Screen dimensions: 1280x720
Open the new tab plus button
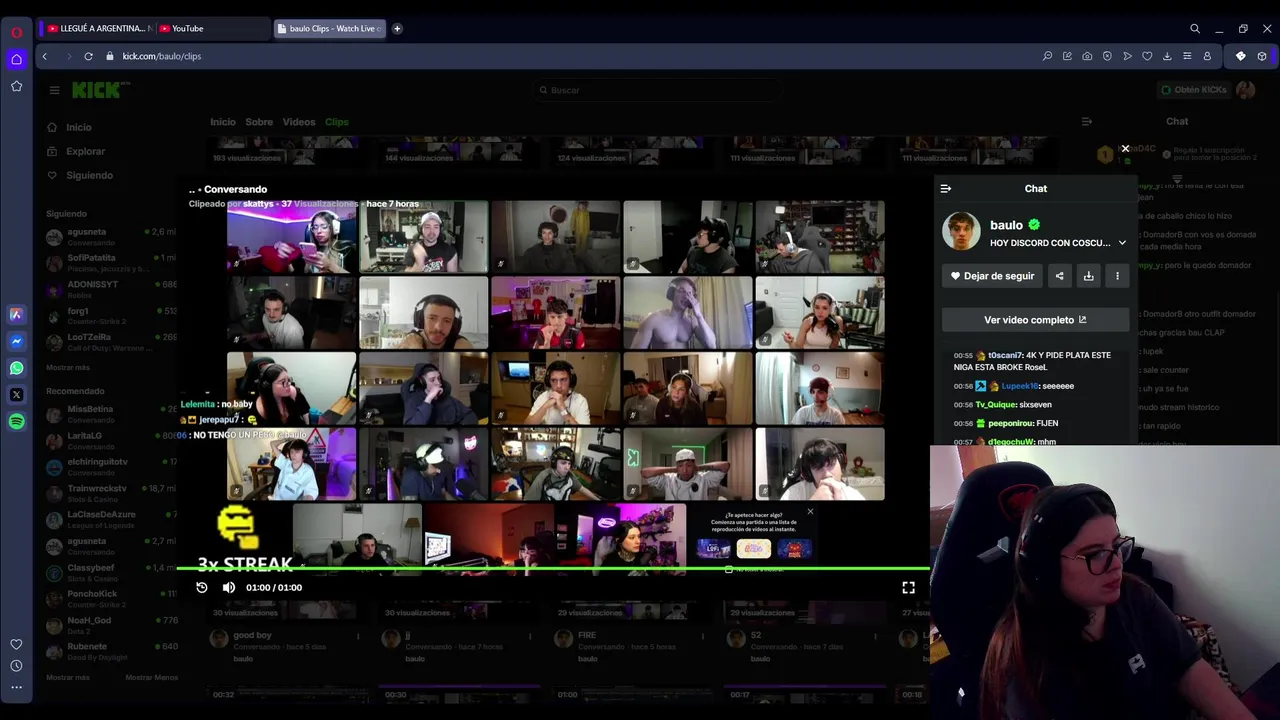pos(397,28)
